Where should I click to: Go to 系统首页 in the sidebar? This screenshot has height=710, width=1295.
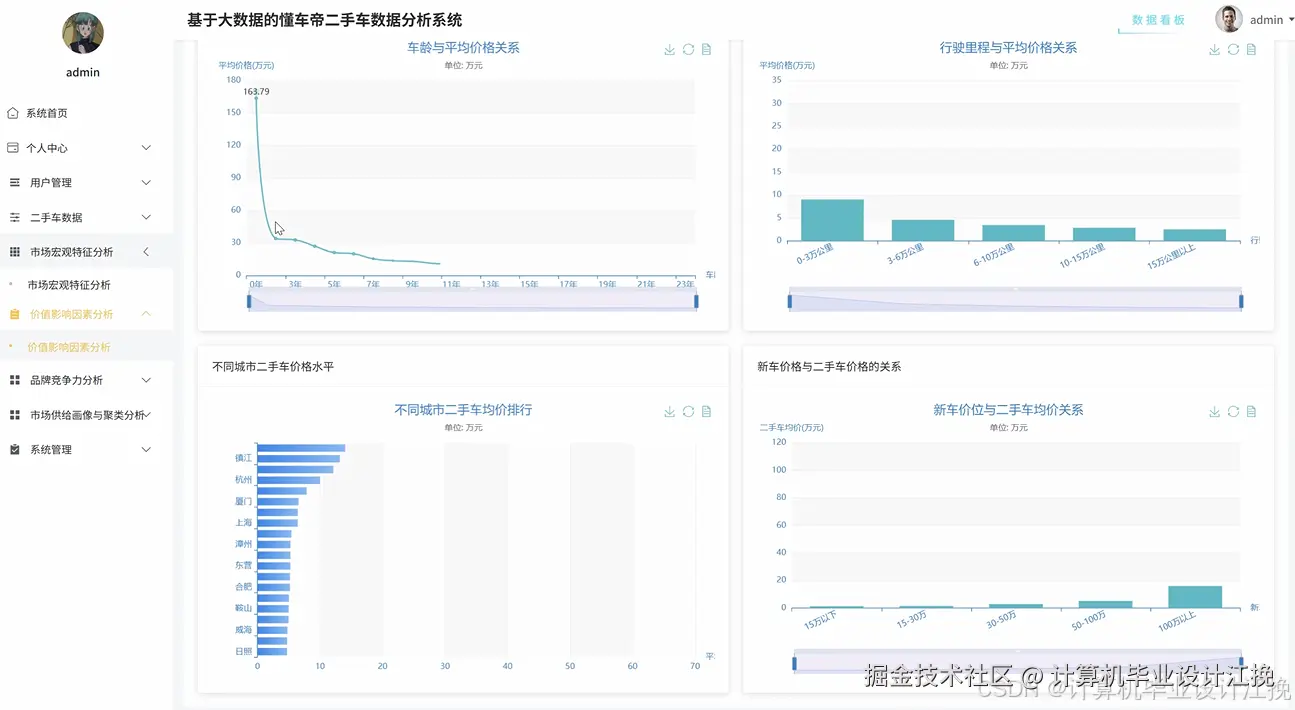click(x=47, y=113)
